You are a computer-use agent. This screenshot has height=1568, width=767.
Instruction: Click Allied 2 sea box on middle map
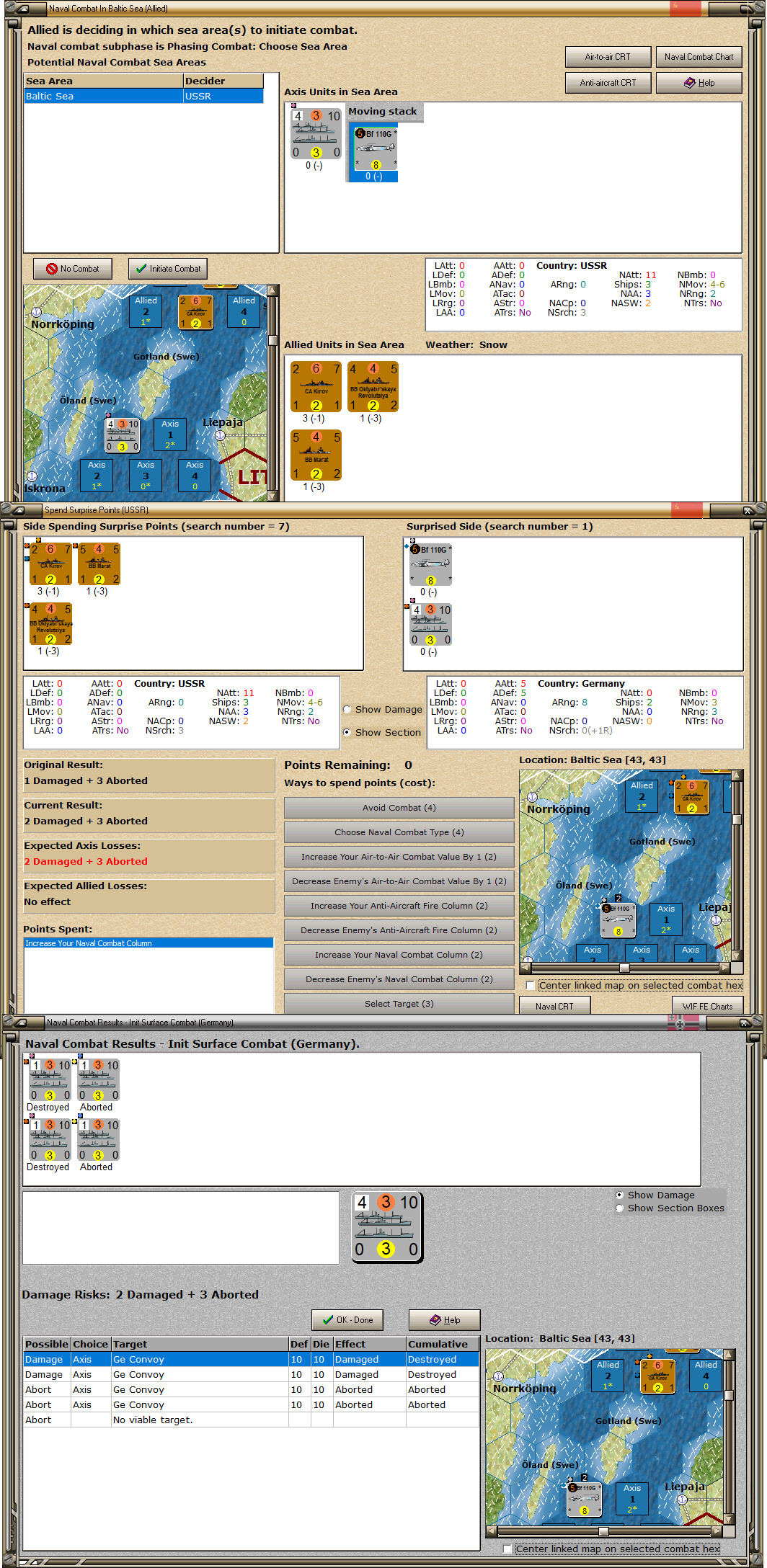point(642,796)
